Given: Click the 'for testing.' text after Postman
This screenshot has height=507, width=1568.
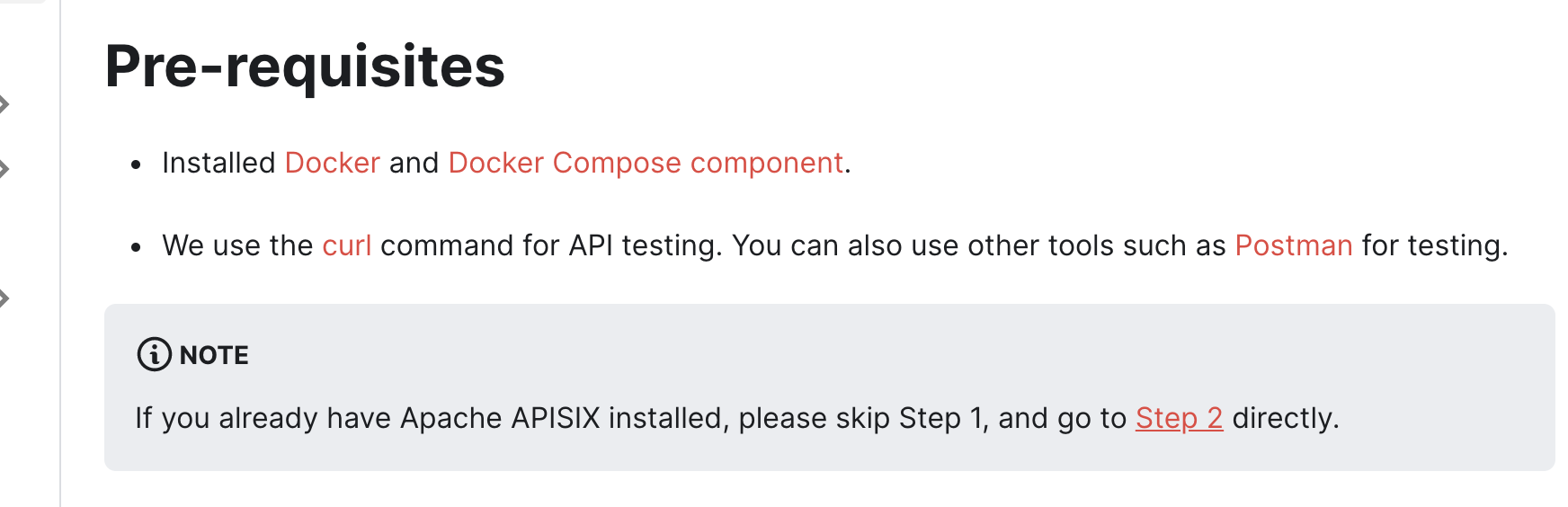Looking at the screenshot, I should point(1434,245).
